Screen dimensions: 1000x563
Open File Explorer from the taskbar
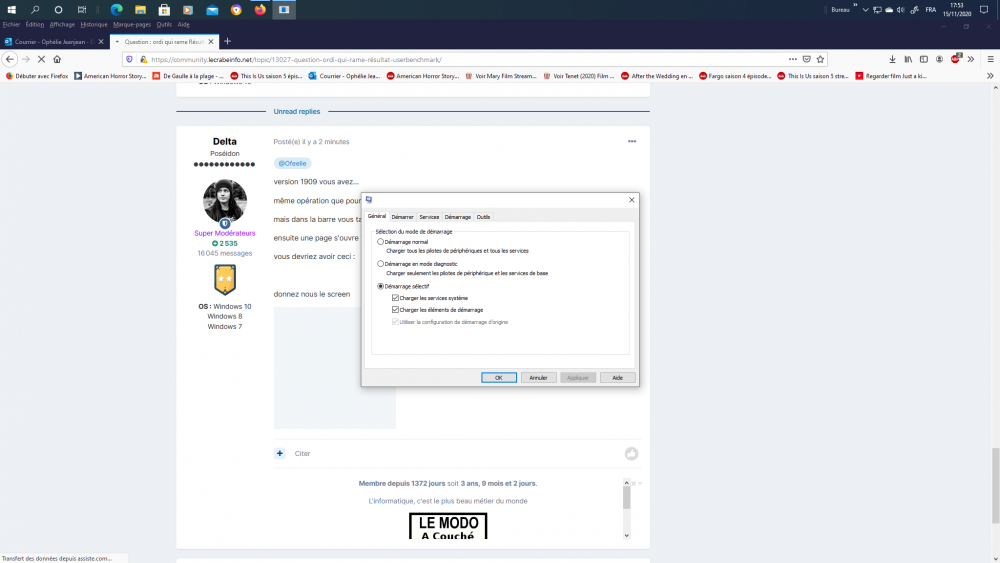[140, 10]
